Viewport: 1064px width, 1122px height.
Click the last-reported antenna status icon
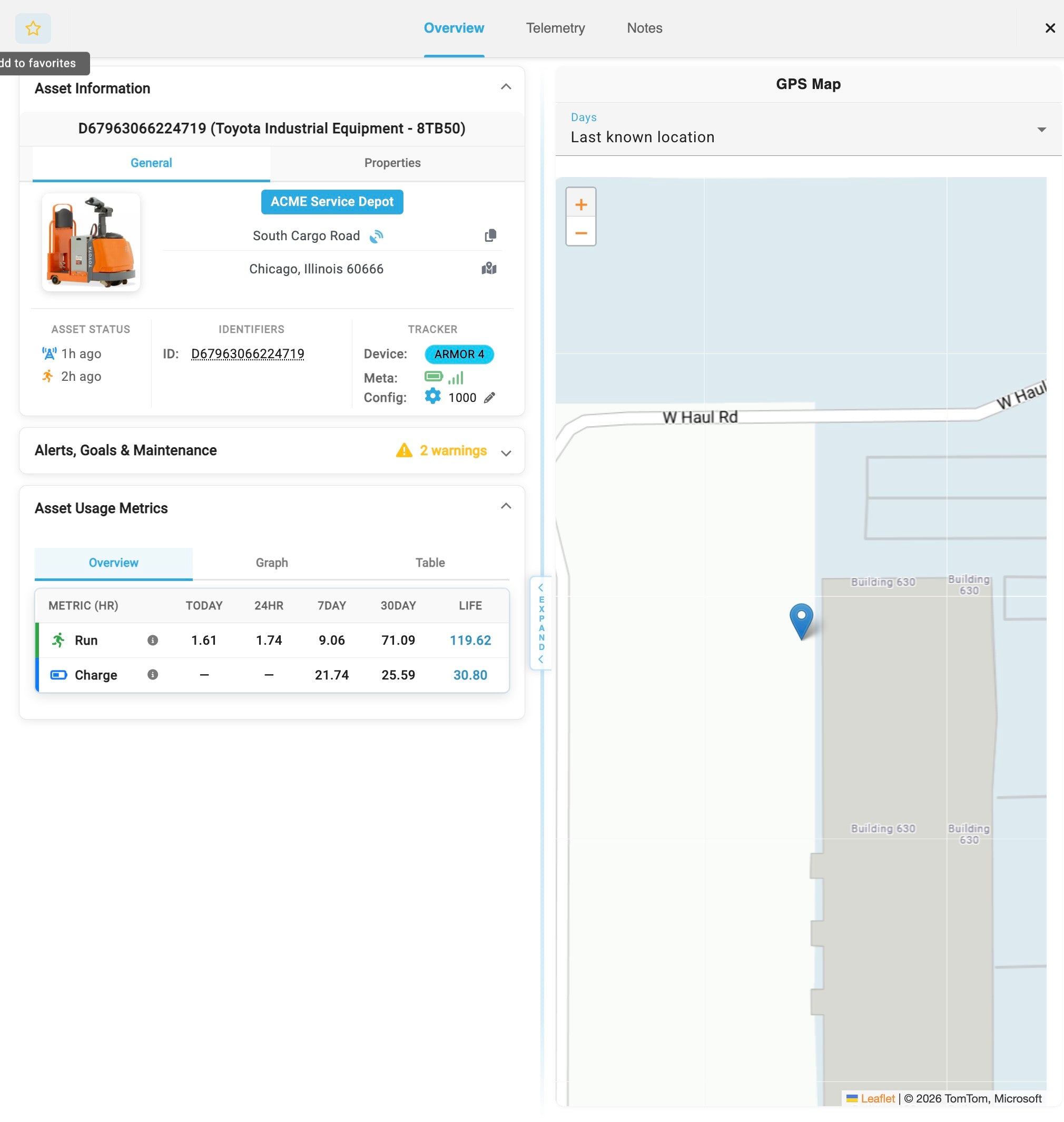(50, 353)
